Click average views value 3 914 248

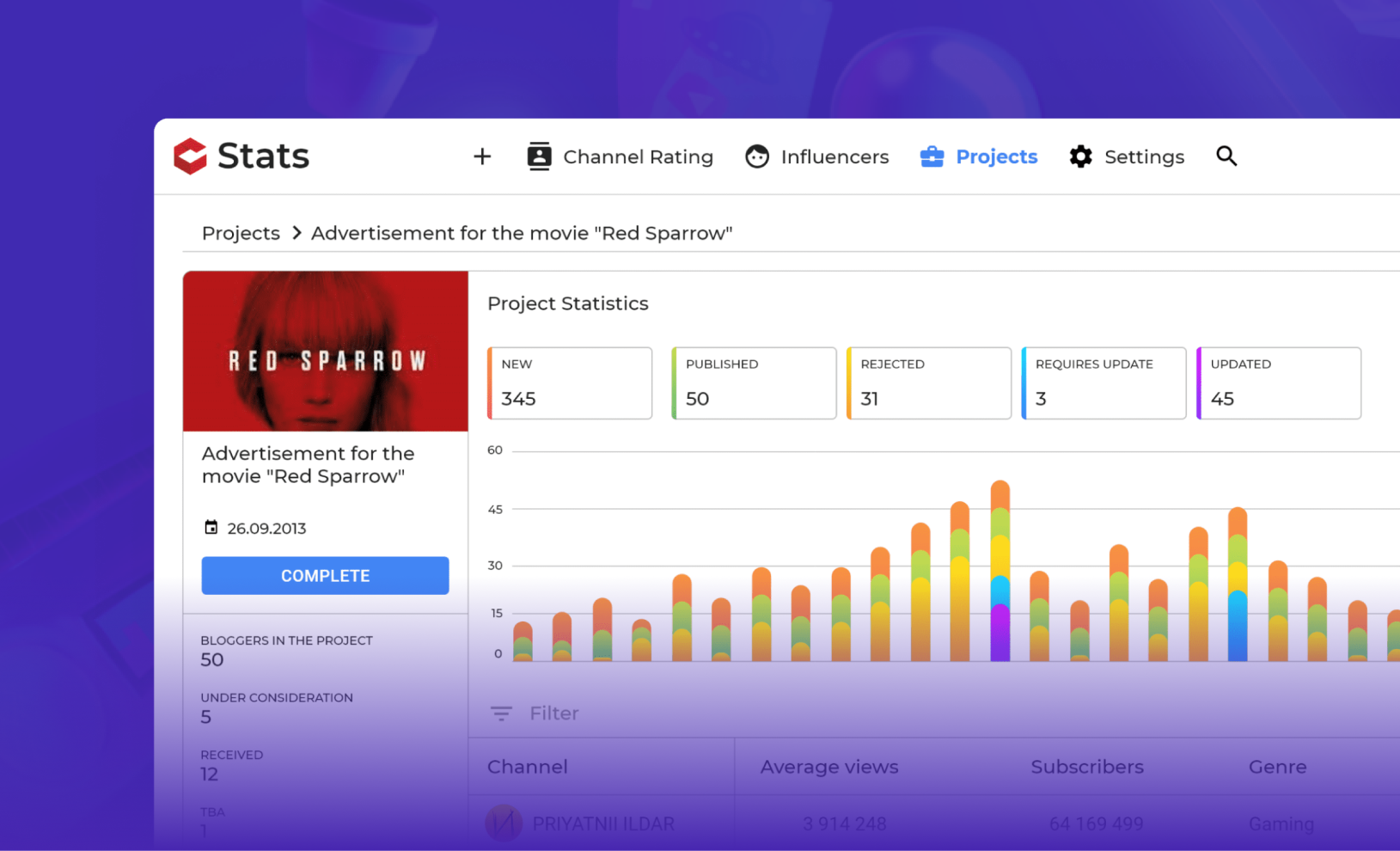click(844, 823)
